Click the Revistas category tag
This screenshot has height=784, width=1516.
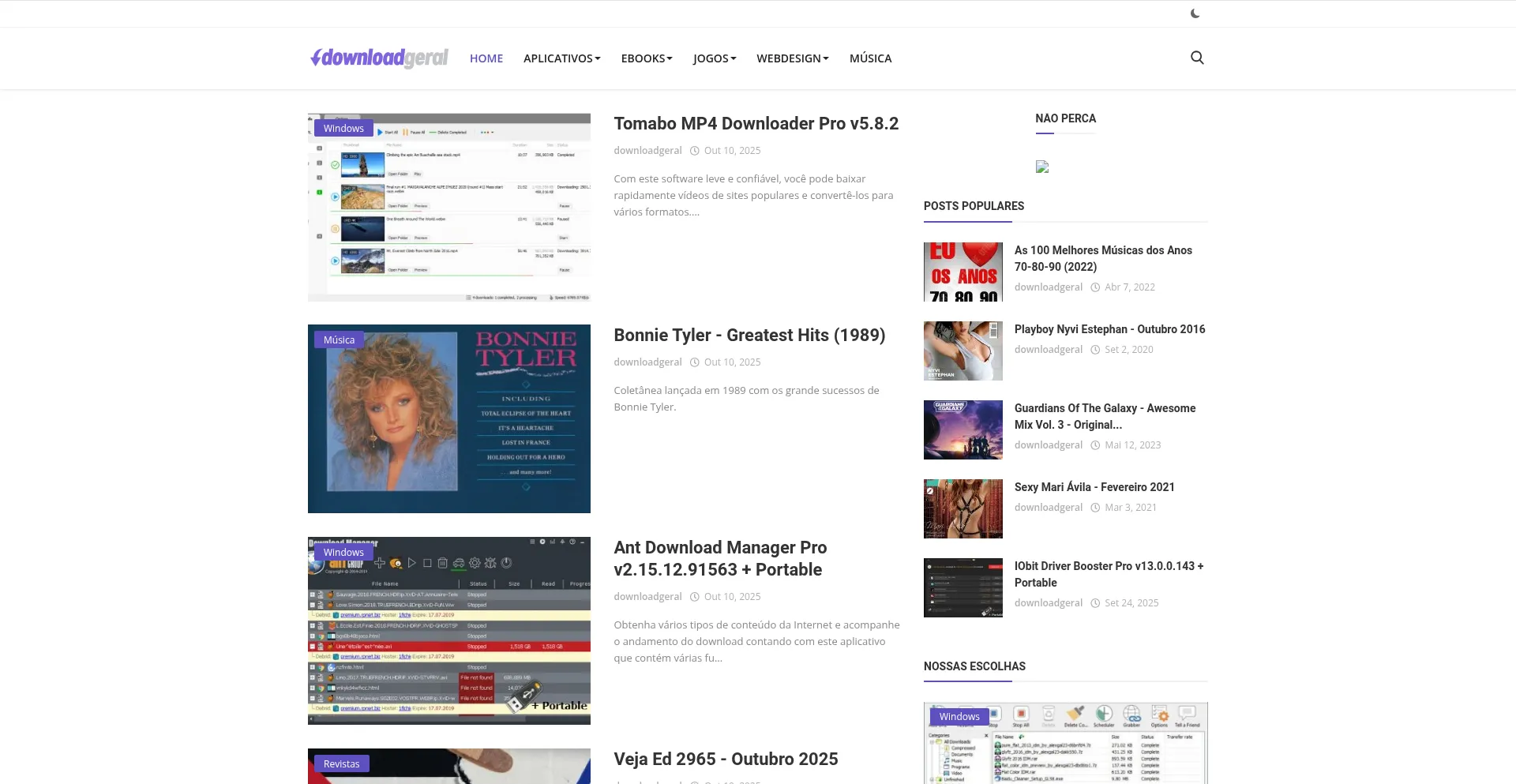pyautogui.click(x=341, y=763)
